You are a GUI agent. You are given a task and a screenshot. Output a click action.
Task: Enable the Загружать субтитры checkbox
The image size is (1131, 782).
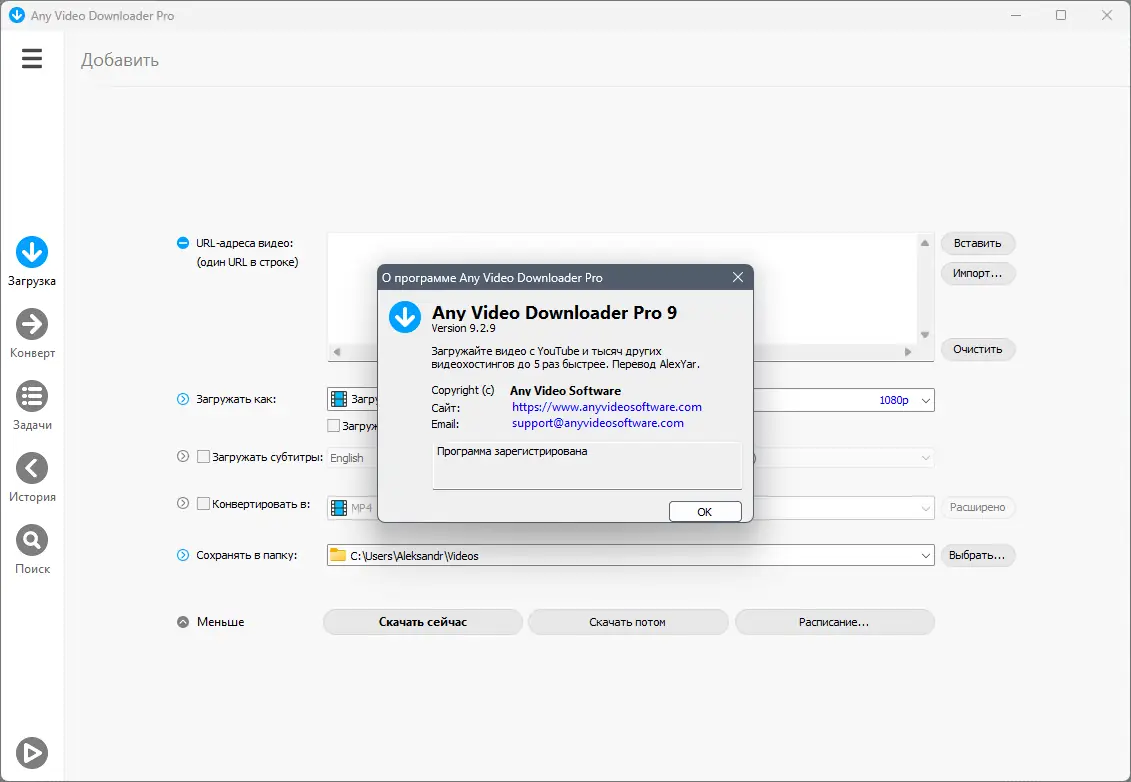pyautogui.click(x=203, y=457)
